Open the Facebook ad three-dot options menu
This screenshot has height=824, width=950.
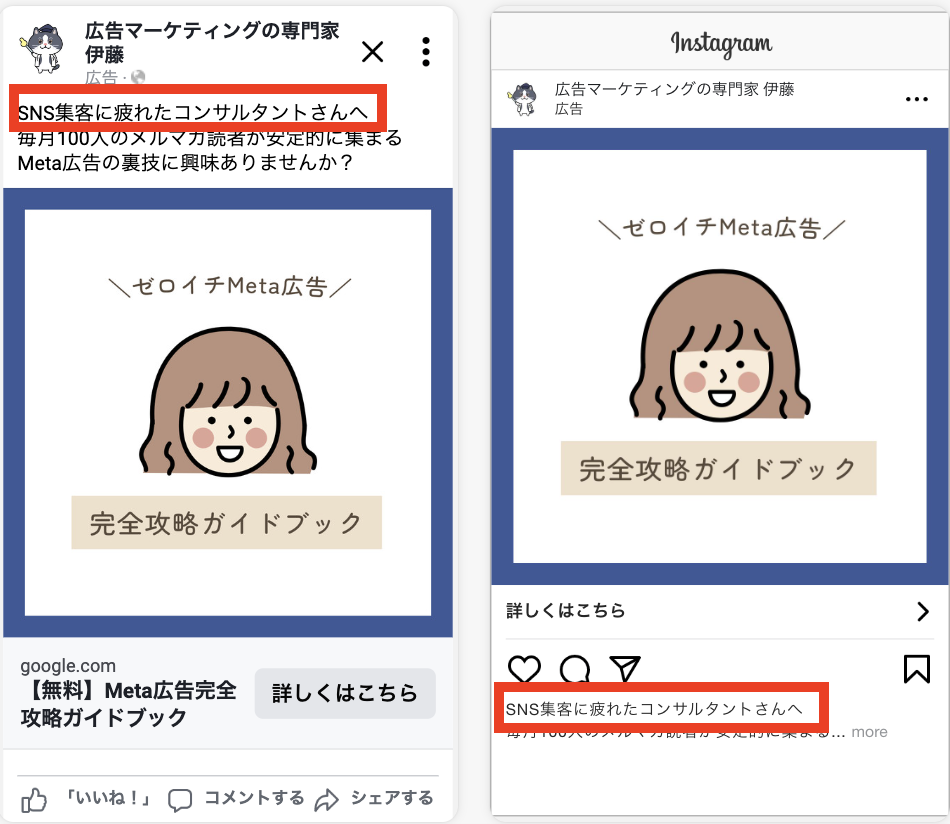pyautogui.click(x=426, y=52)
